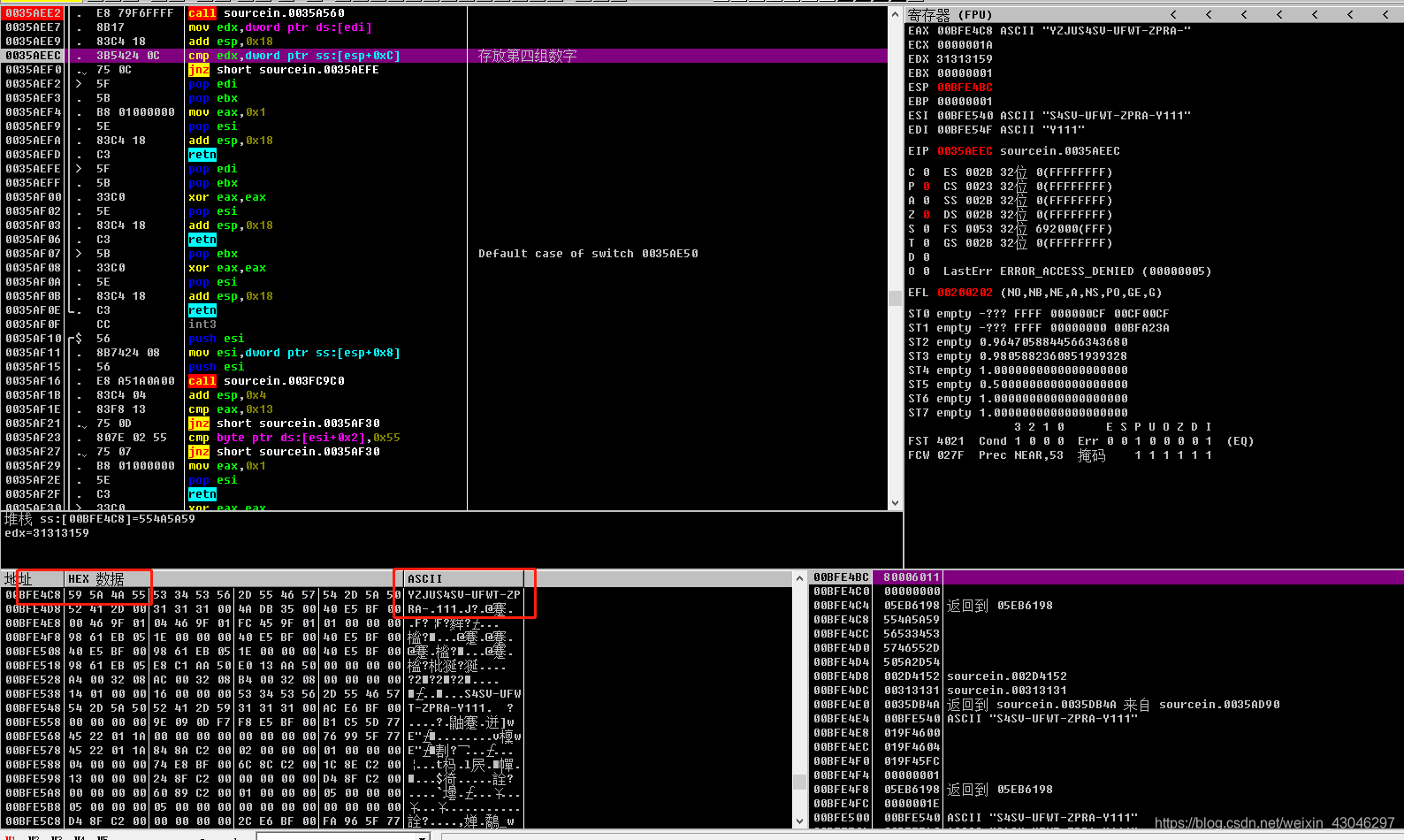Click the EAX register value 00BFE4C8
Screen dimensions: 1404x840
click(965, 31)
